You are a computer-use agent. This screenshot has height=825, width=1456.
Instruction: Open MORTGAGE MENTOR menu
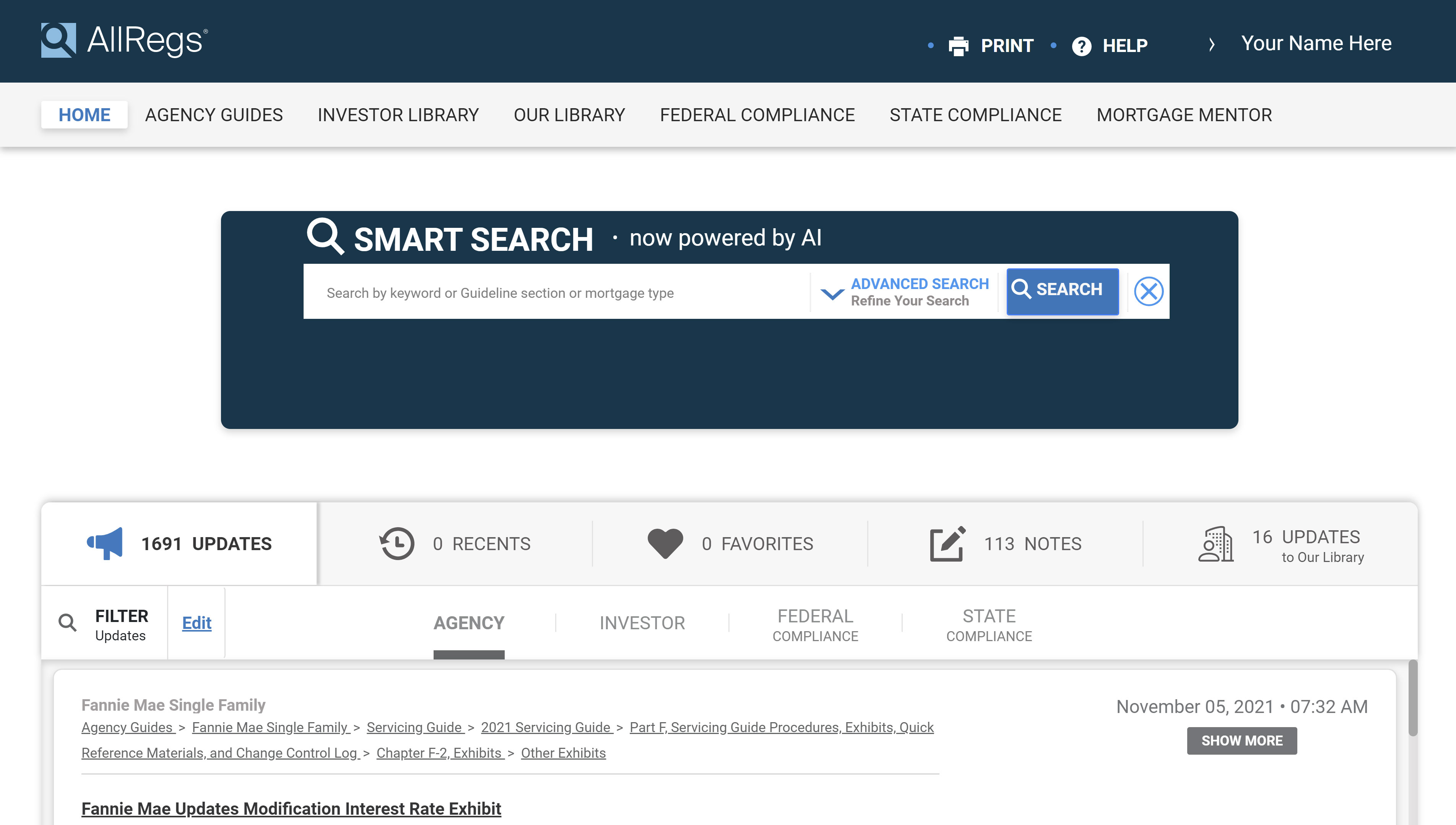click(x=1184, y=115)
